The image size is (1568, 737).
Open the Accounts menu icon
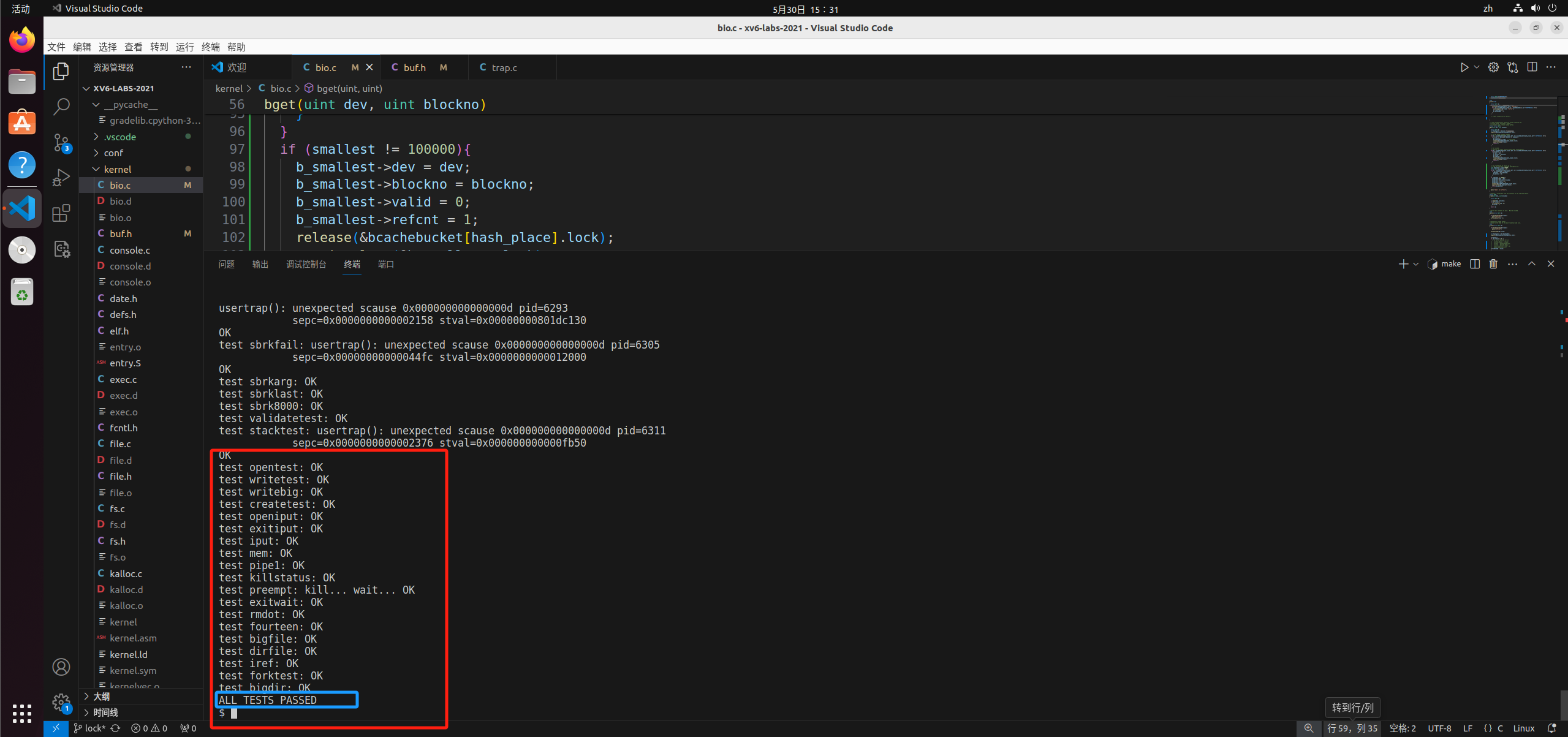[x=61, y=667]
